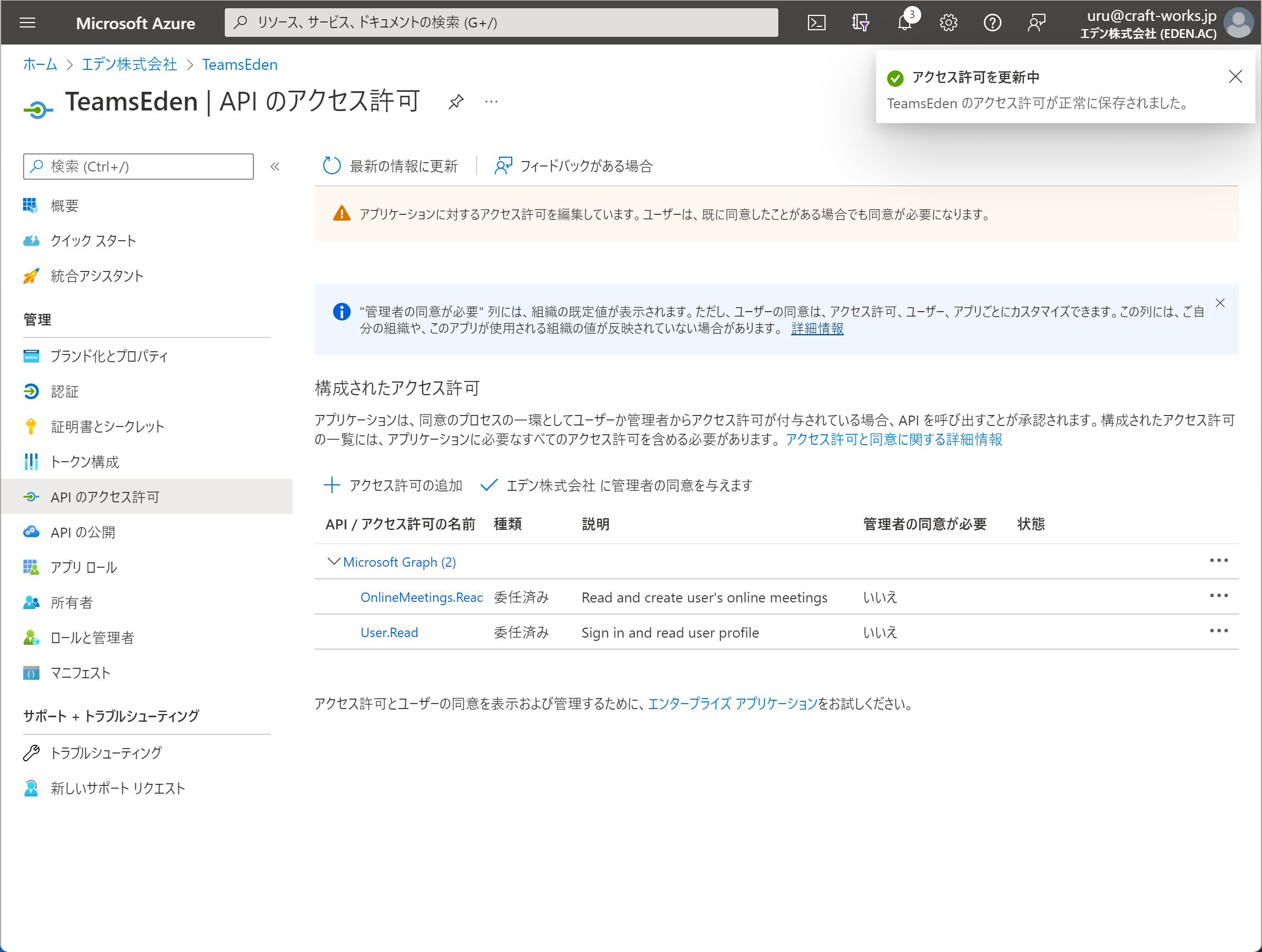Dismiss the blue info banner
Screen dimensions: 1262x952
pyautogui.click(x=1220, y=303)
